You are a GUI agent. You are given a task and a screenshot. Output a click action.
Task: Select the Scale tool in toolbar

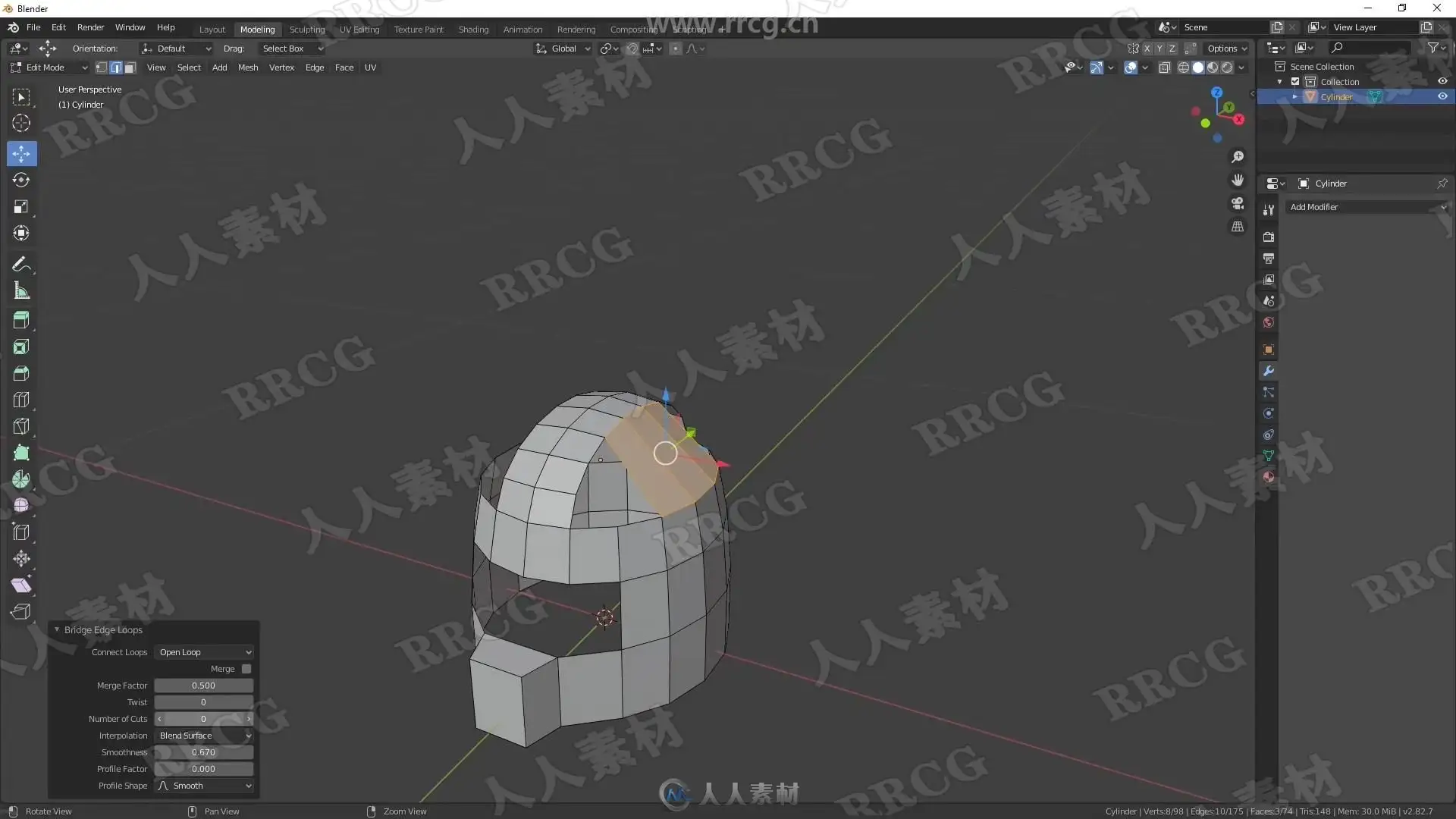coord(21,206)
